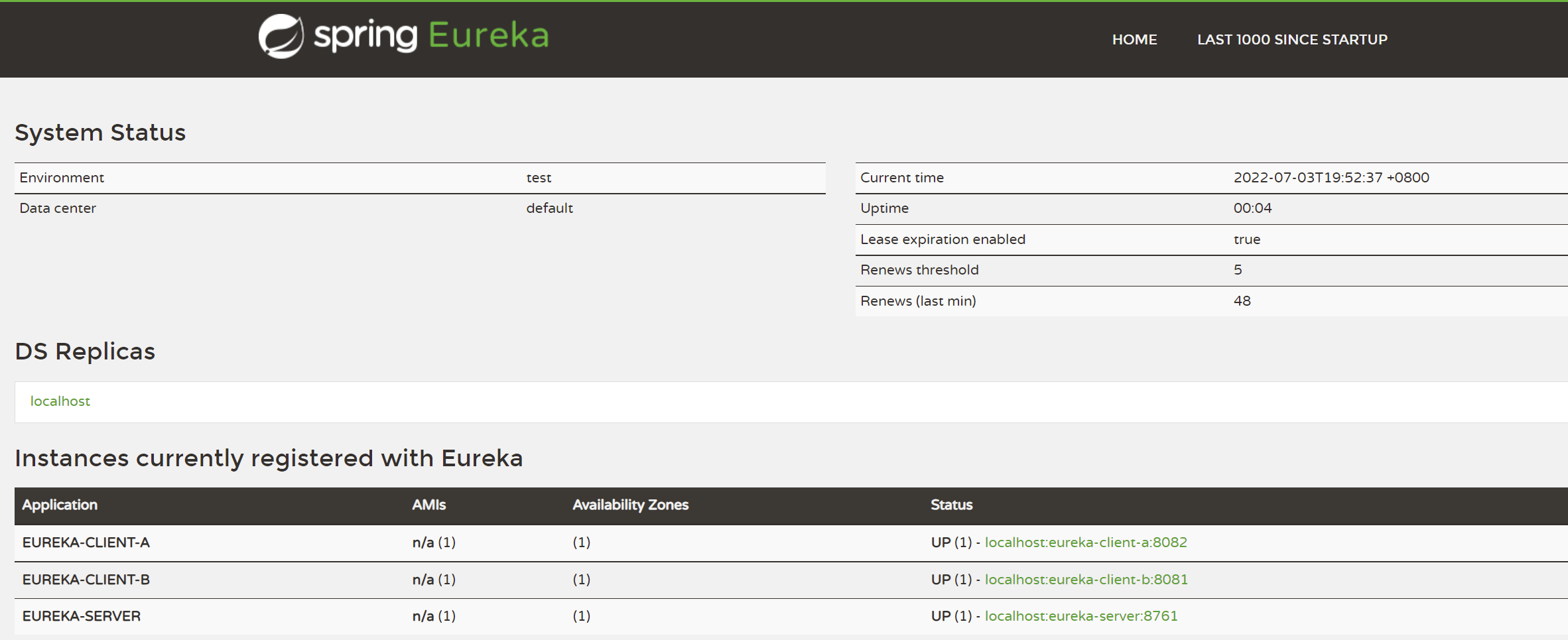The image size is (1568, 640).
Task: Select the Environment label
Action: (x=62, y=178)
